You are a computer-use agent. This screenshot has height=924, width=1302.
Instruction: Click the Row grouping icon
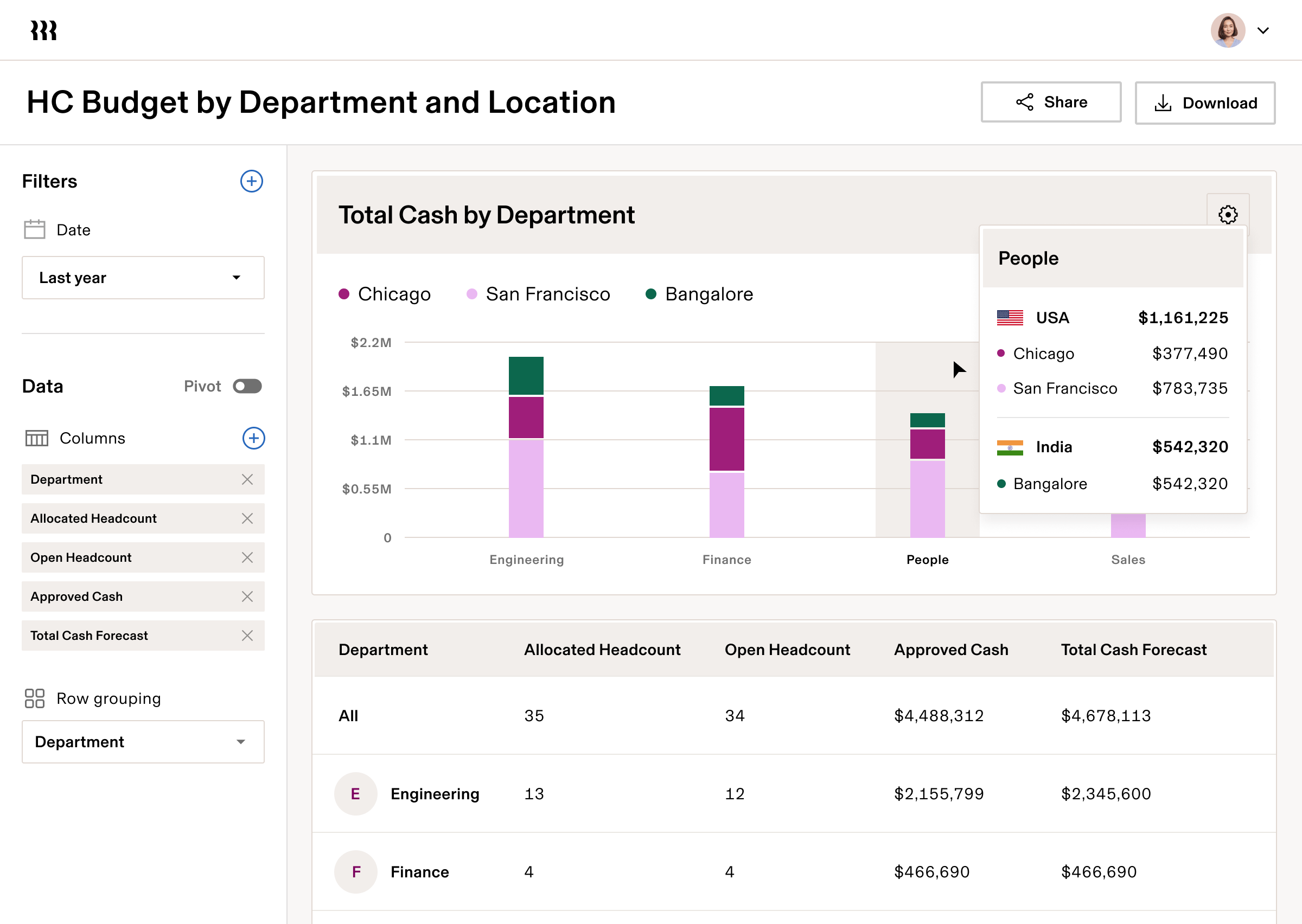(34, 698)
